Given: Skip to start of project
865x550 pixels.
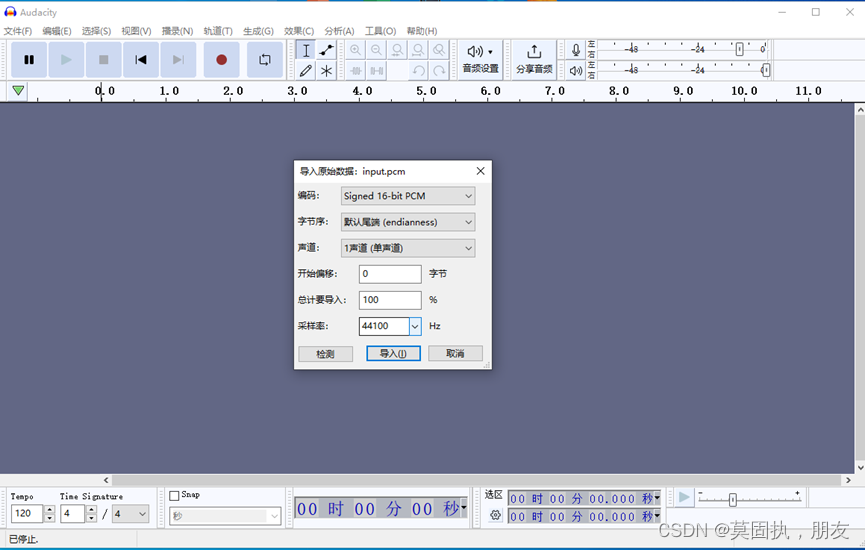Looking at the screenshot, I should click(141, 60).
